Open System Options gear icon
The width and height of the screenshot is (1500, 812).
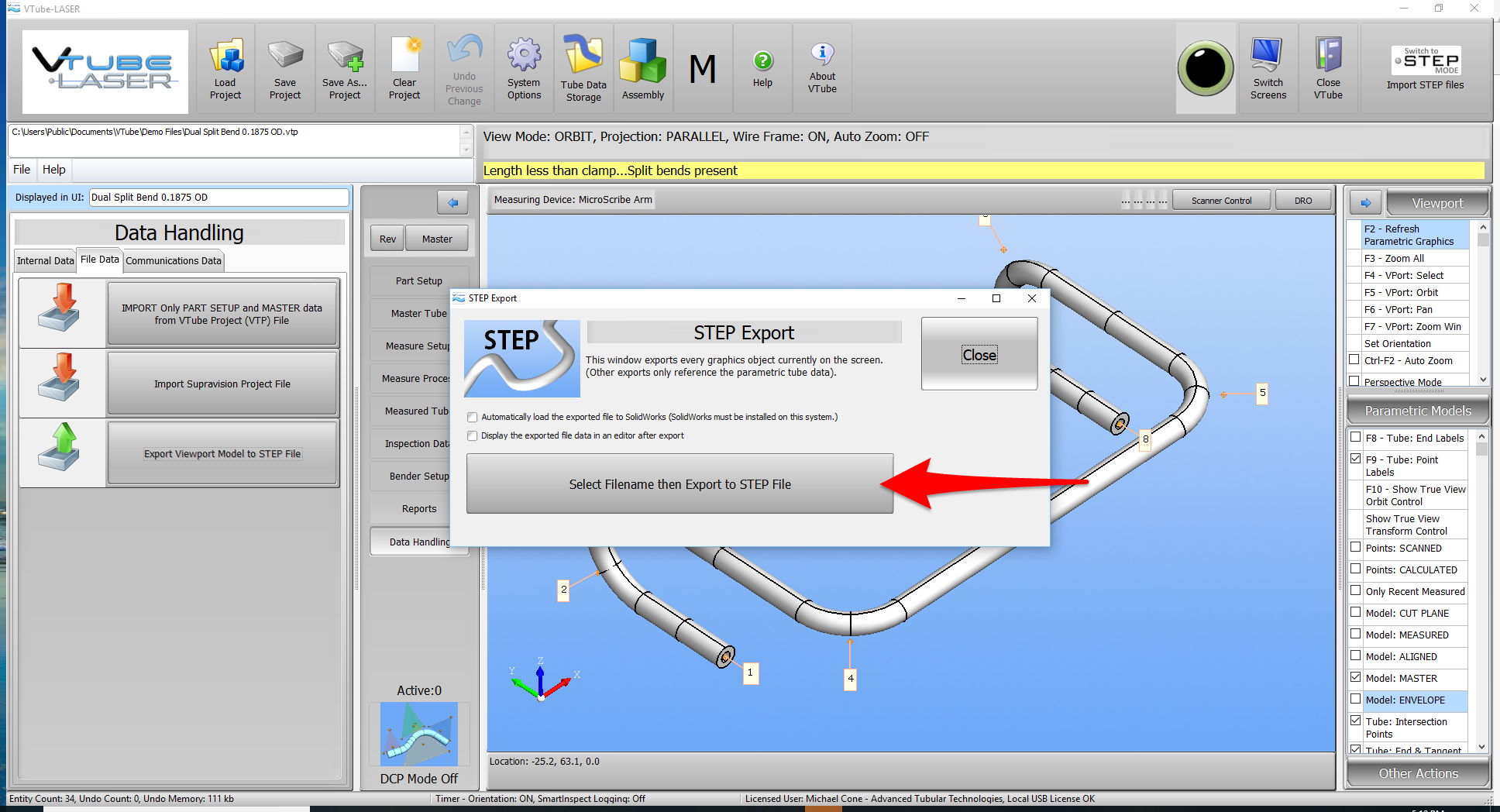(x=524, y=56)
